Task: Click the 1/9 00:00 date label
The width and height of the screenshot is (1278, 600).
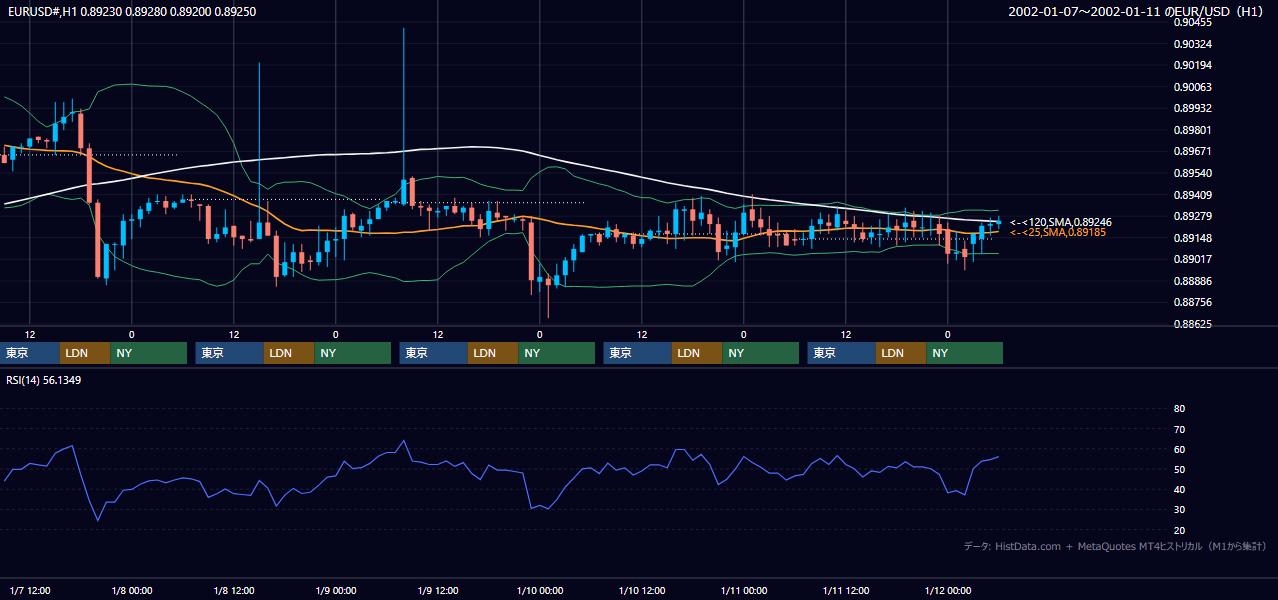Action: [x=336, y=590]
